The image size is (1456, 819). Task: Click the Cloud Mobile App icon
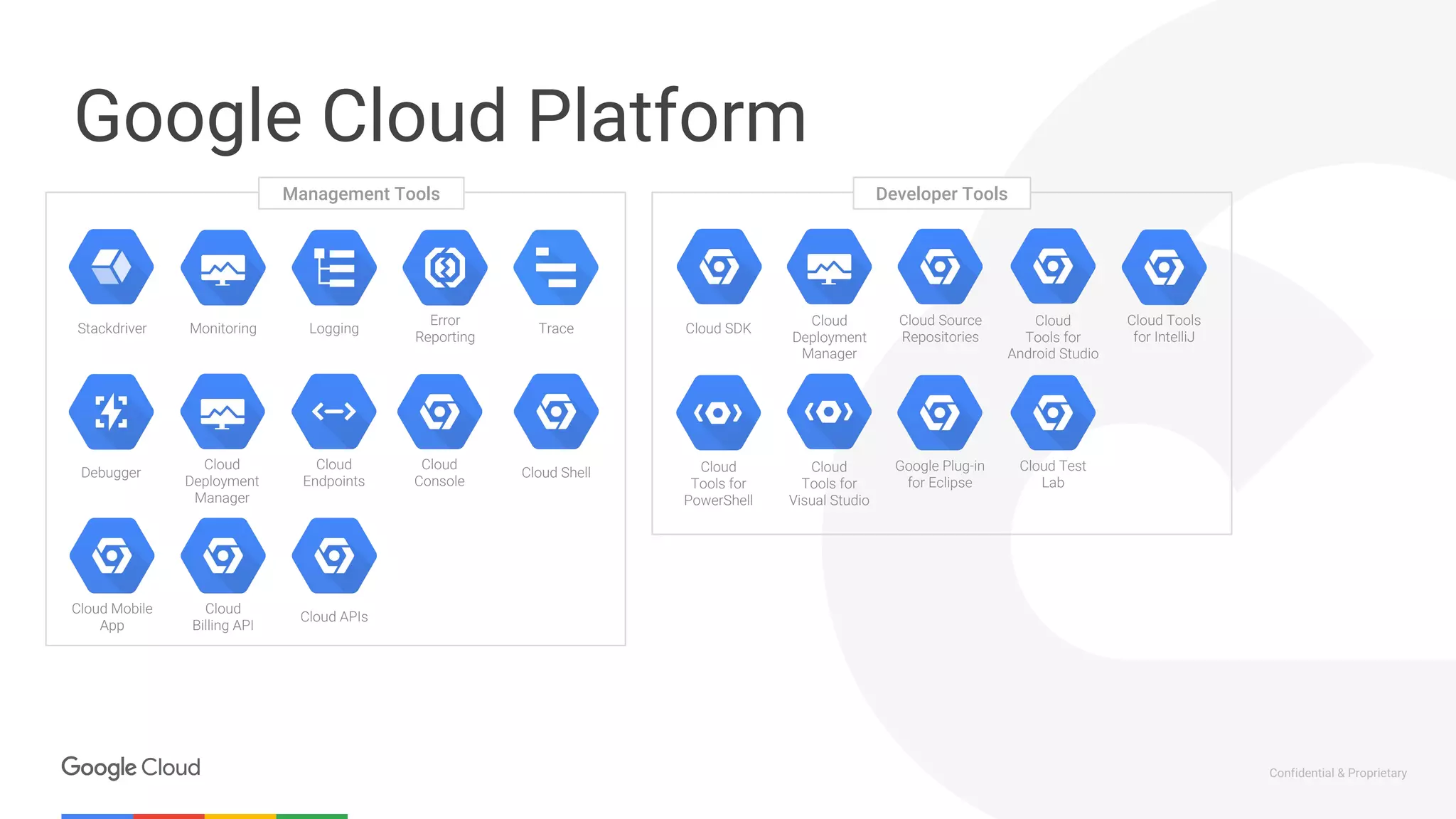pos(112,556)
